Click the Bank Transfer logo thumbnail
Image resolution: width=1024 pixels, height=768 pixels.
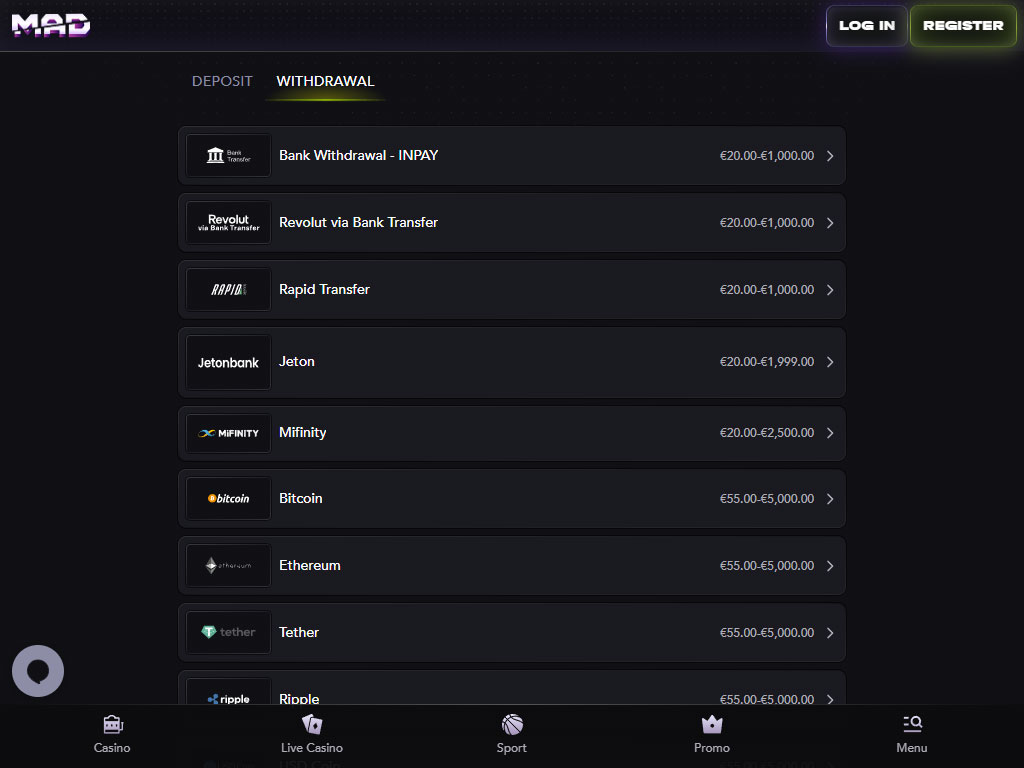point(228,156)
